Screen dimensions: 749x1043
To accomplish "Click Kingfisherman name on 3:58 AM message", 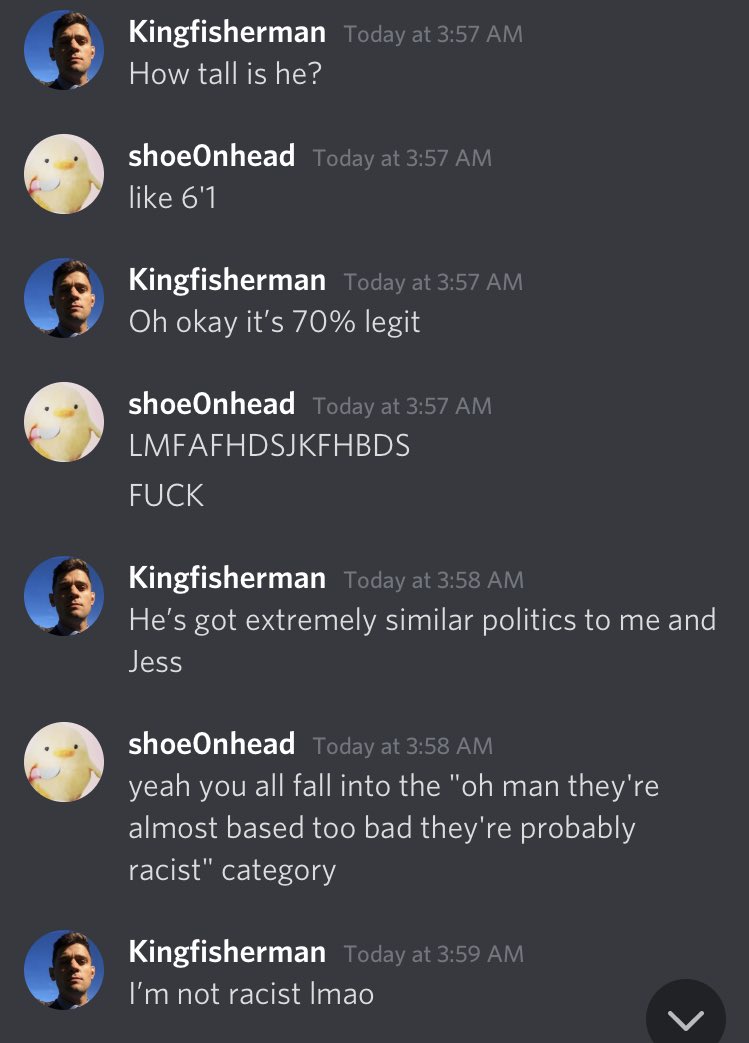I will coord(227,579).
